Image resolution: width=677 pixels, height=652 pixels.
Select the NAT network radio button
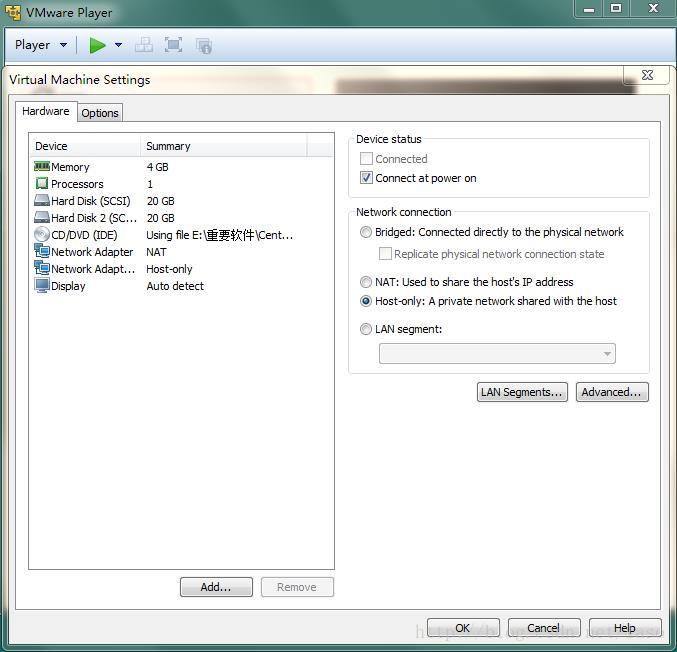pos(366,282)
